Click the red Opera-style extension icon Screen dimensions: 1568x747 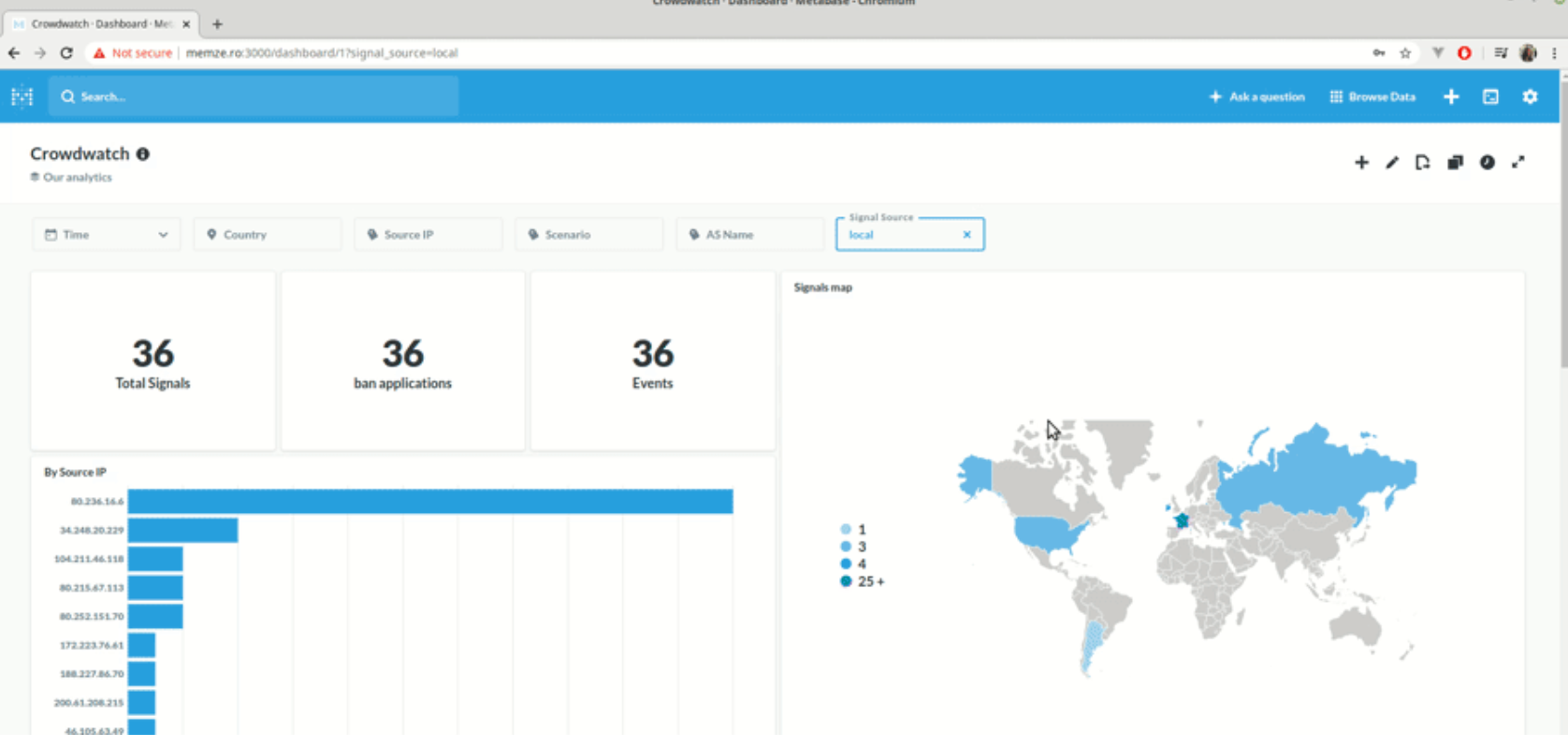[1465, 53]
